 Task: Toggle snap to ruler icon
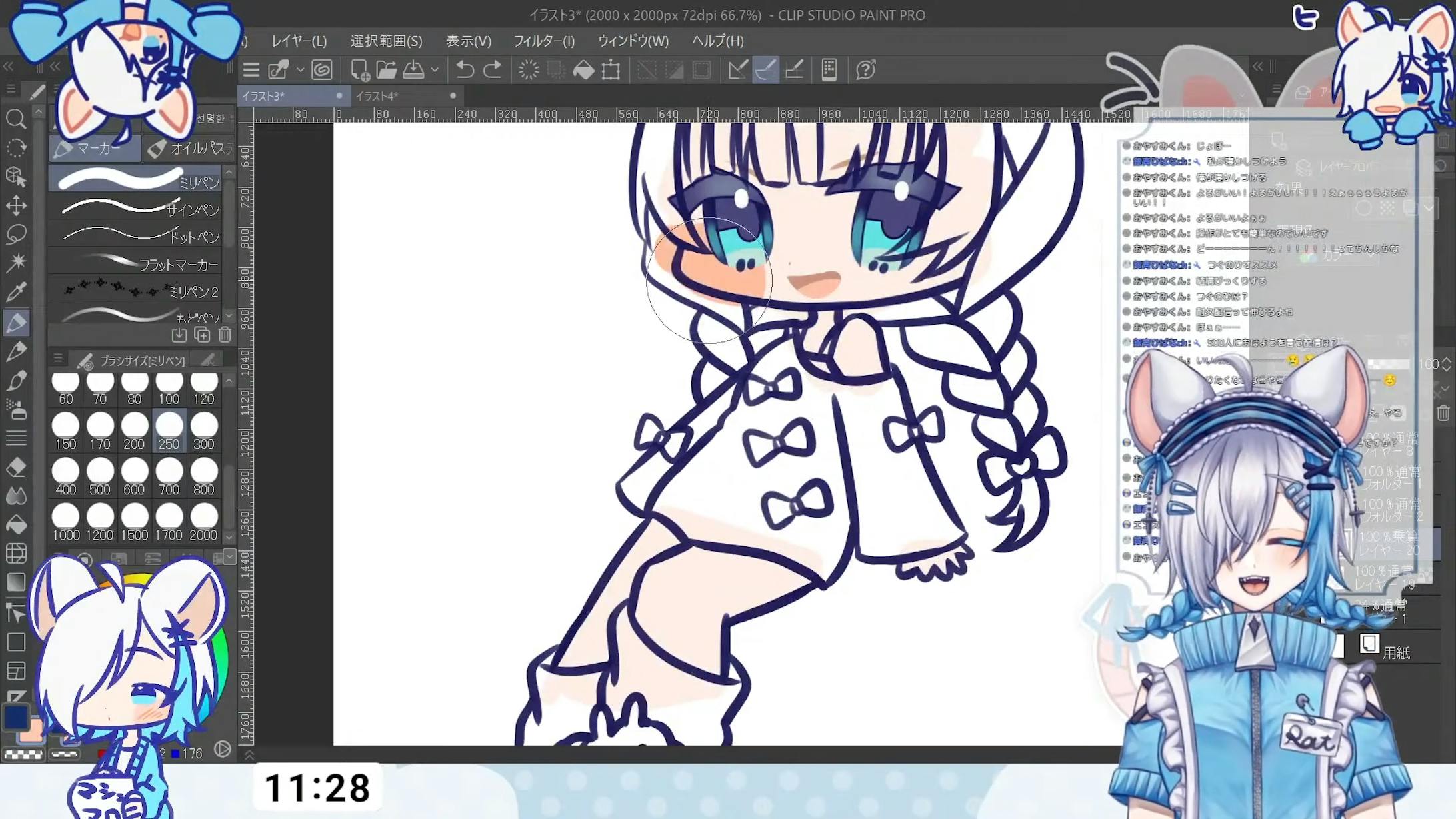[x=737, y=70]
